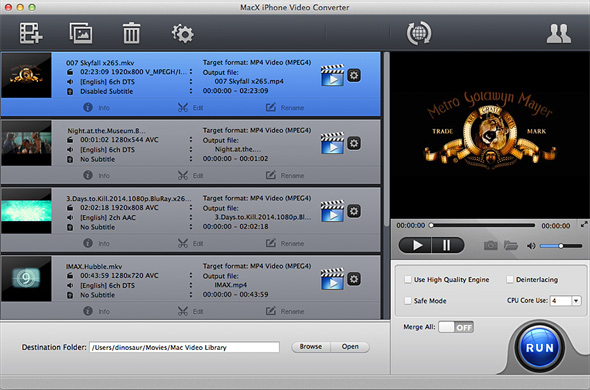
Task: Show Info for Night.at.the.Museum video
Action: coord(96,175)
